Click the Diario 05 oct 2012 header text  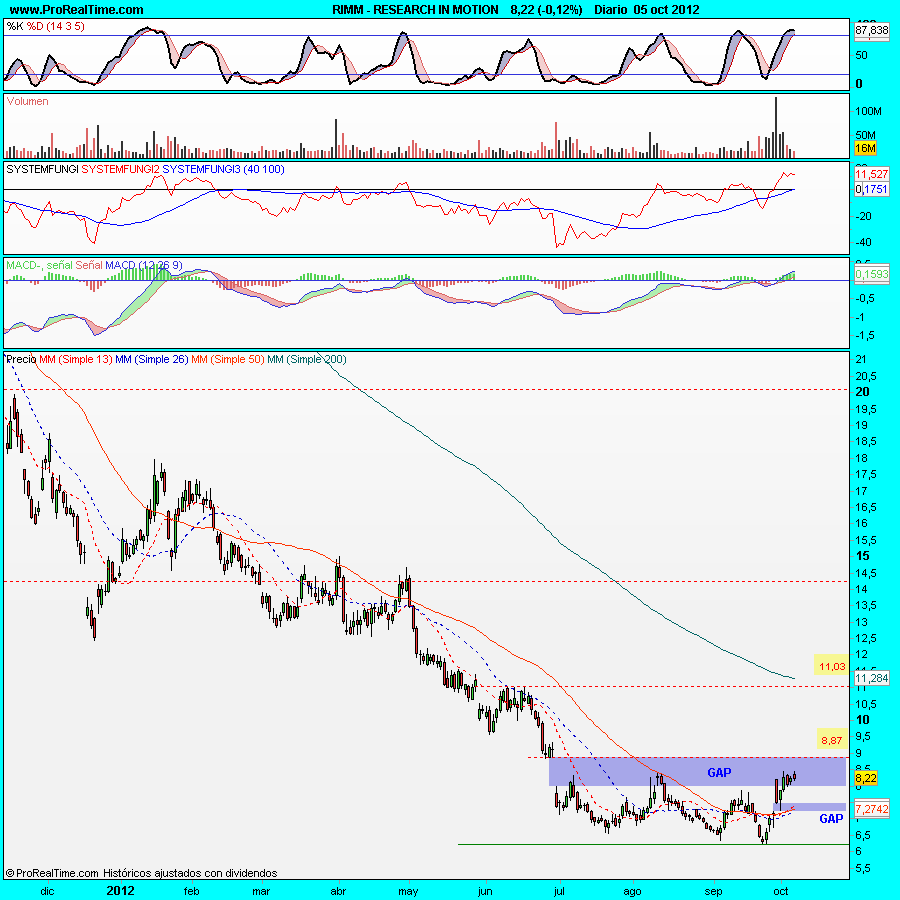646,10
